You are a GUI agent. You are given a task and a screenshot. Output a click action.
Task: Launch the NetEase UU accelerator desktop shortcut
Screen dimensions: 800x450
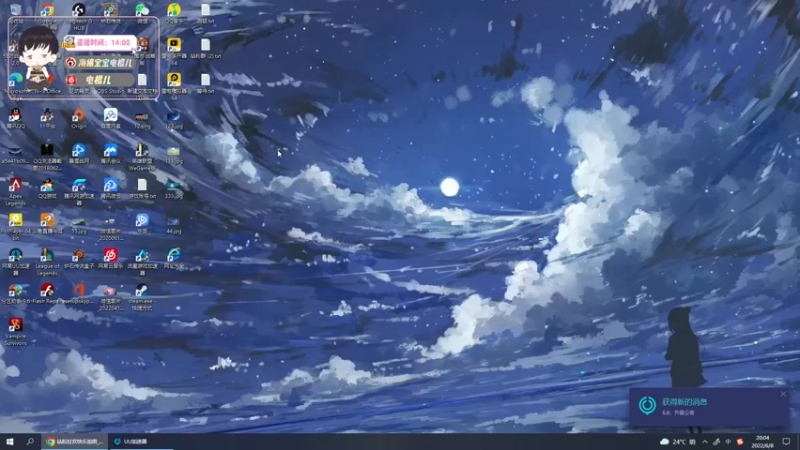click(15, 255)
